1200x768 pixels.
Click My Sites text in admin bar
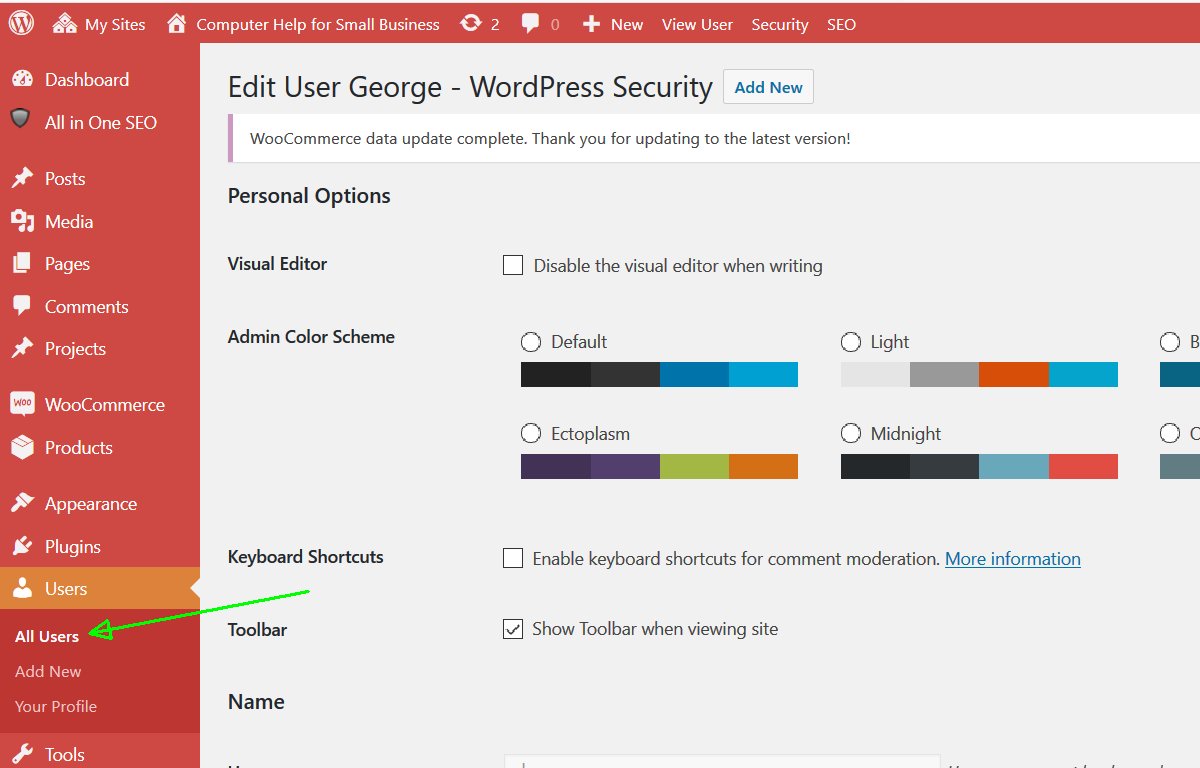click(115, 24)
